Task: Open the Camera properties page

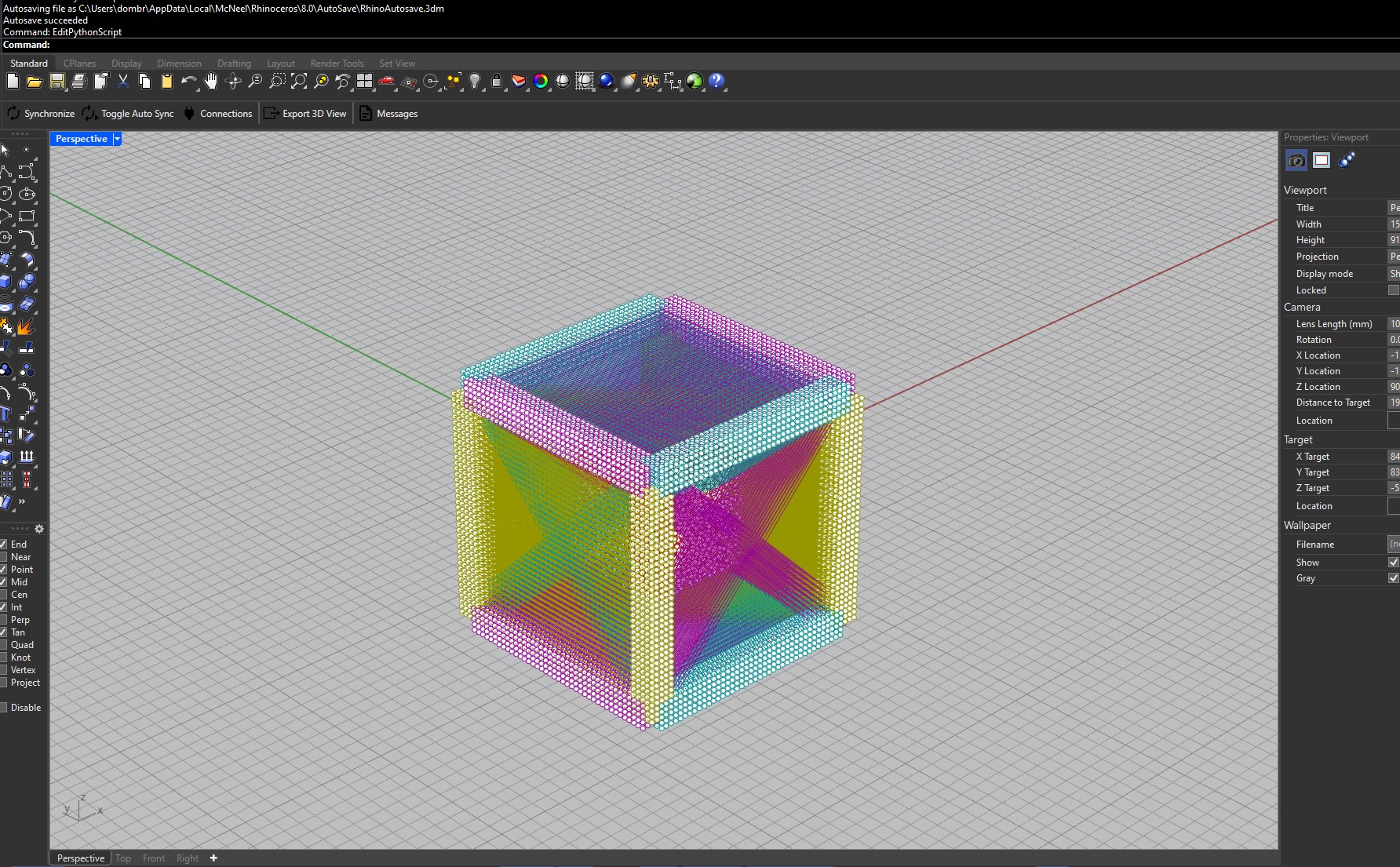Action: 1296,160
